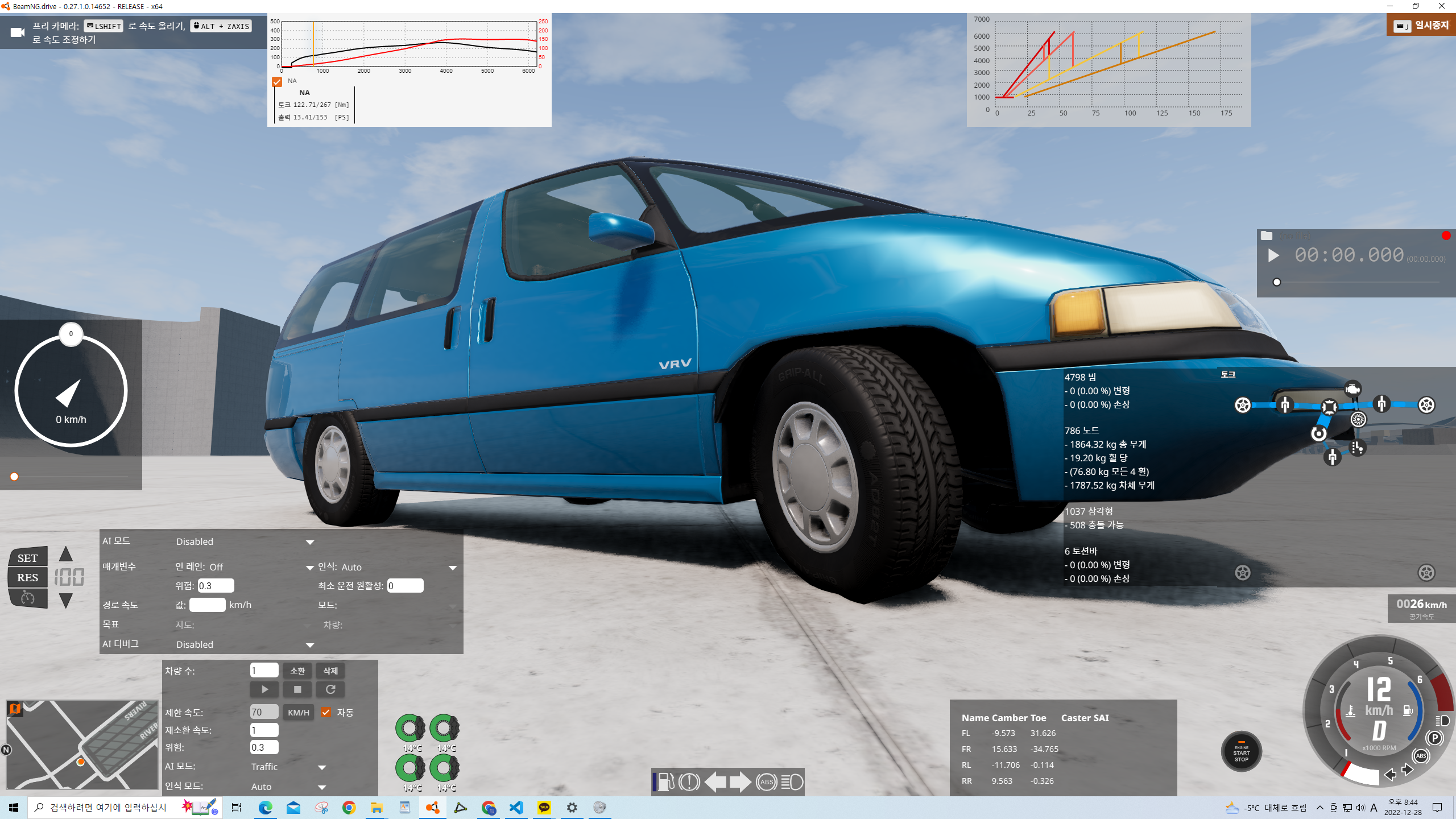Image resolution: width=1456 pixels, height=819 pixels.
Task: Increase cruise speed with the up arrow
Action: click(66, 554)
